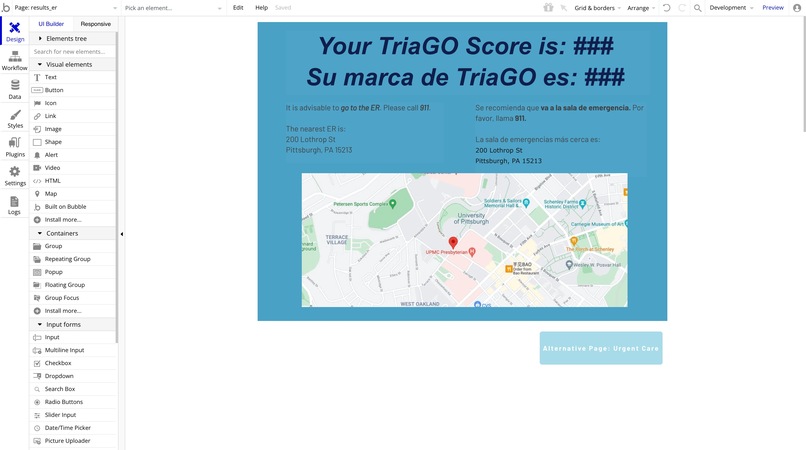Open the Edit menu

[238, 8]
